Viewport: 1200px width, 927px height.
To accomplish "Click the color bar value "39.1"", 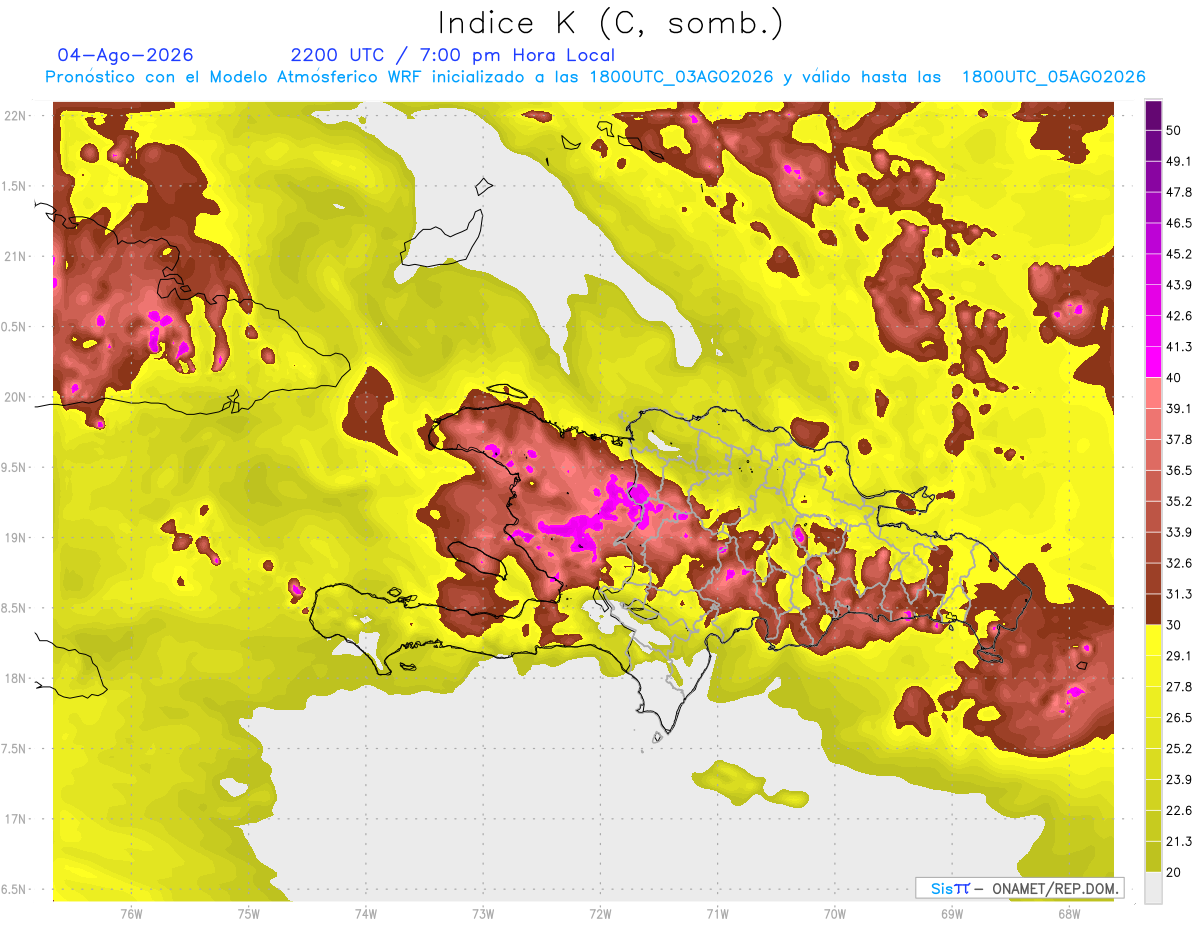I will pyautogui.click(x=1179, y=409).
